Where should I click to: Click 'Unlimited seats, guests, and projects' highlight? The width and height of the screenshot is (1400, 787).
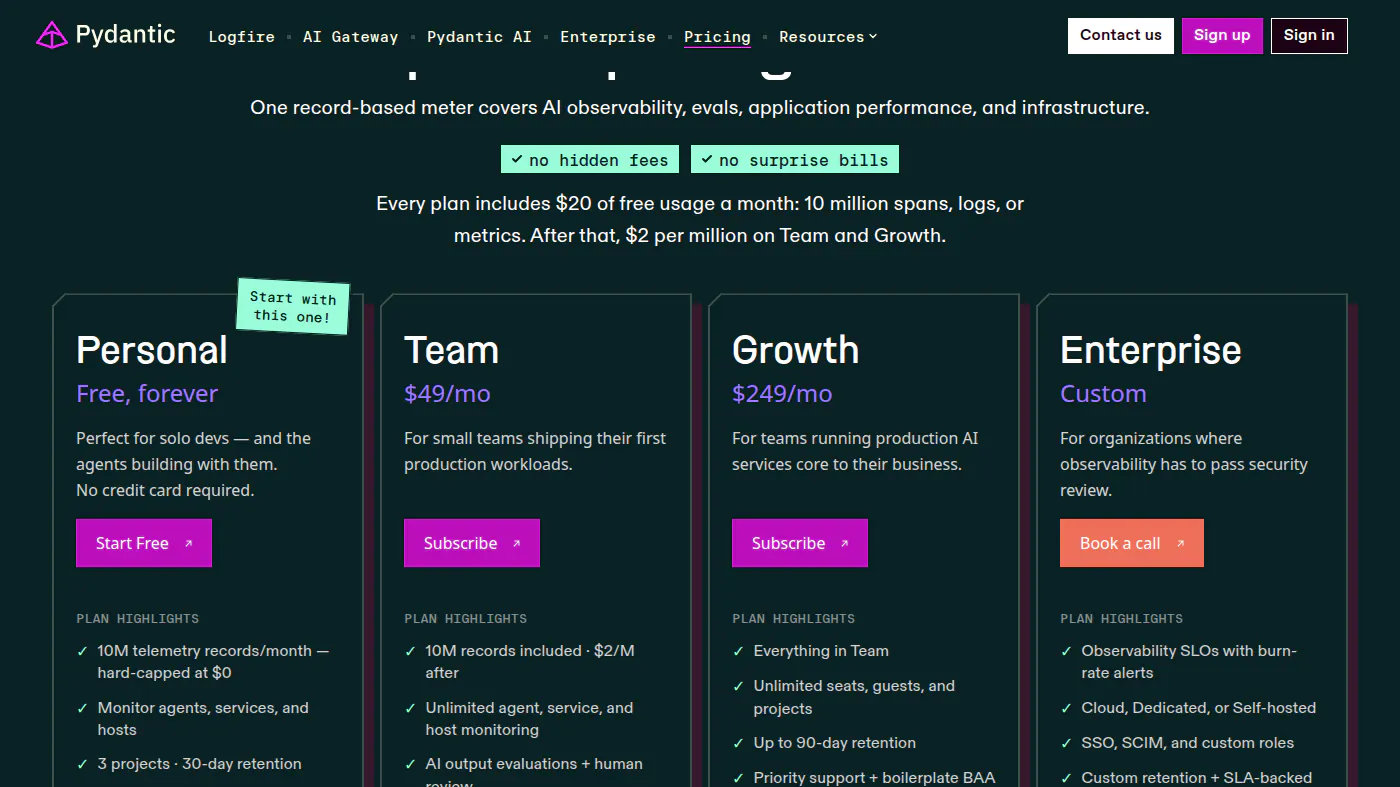point(854,697)
